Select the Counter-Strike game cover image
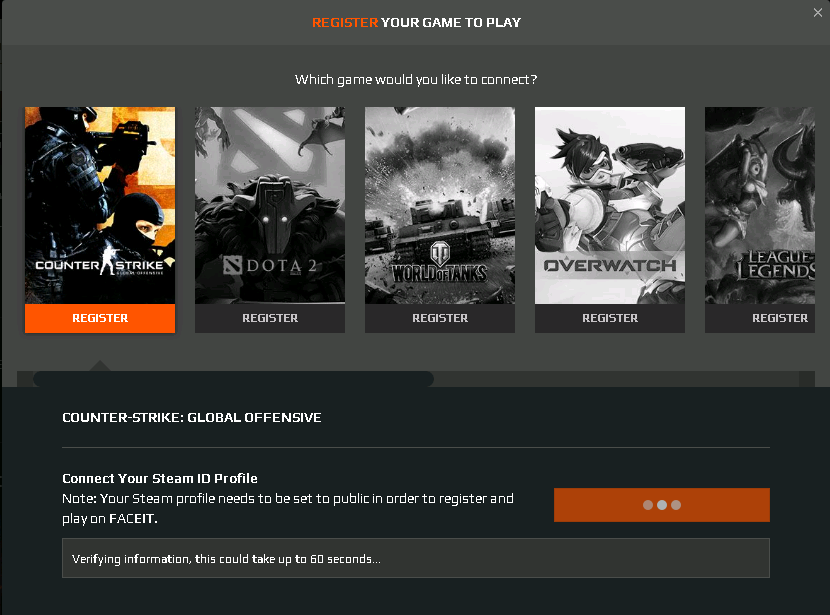The image size is (830, 615). 100,205
